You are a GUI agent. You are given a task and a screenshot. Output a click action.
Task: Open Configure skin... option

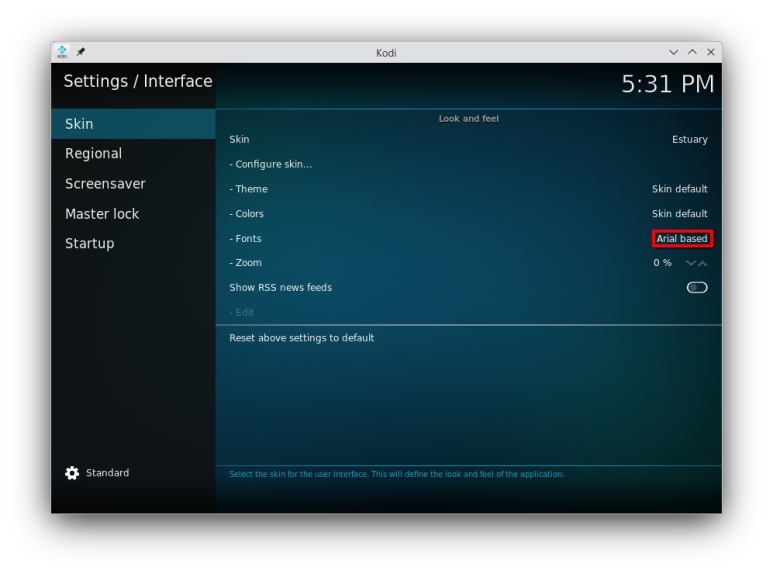(468, 164)
